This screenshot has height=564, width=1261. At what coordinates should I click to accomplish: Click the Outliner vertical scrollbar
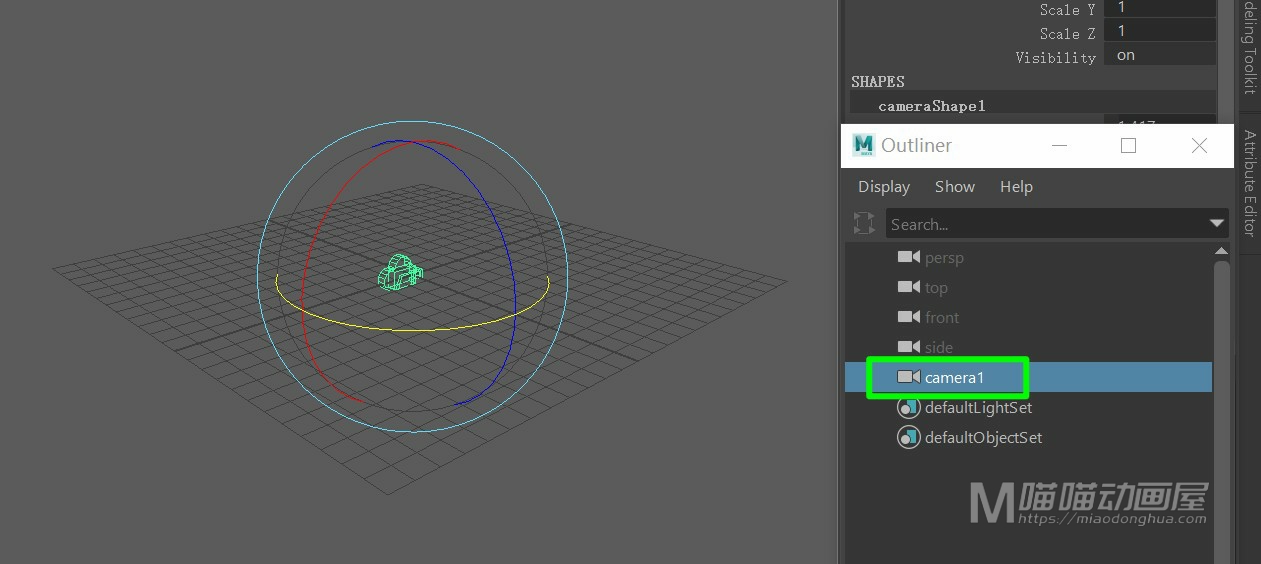click(1221, 410)
